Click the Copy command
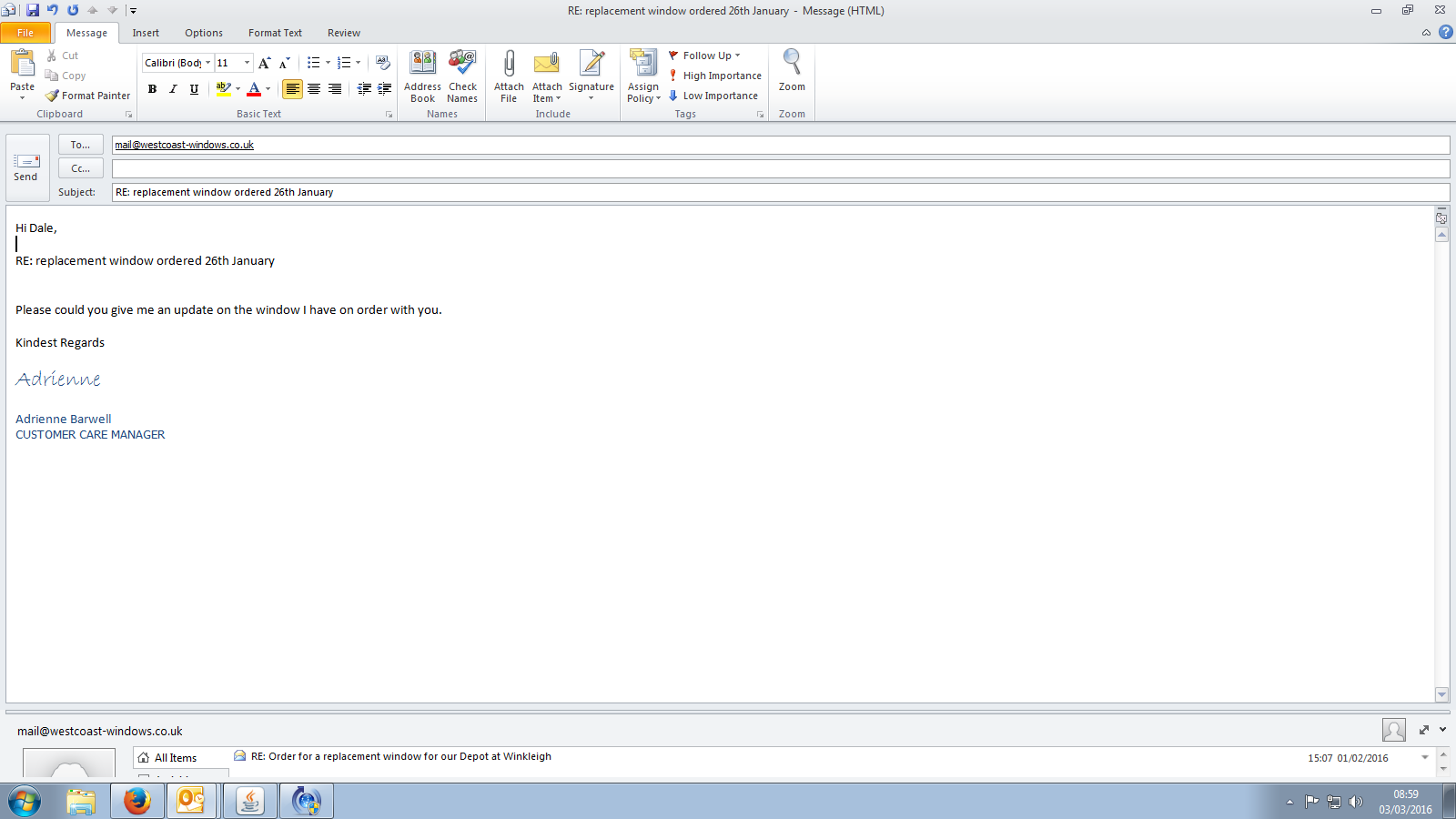The height and width of the screenshot is (819, 1456). pos(66,76)
